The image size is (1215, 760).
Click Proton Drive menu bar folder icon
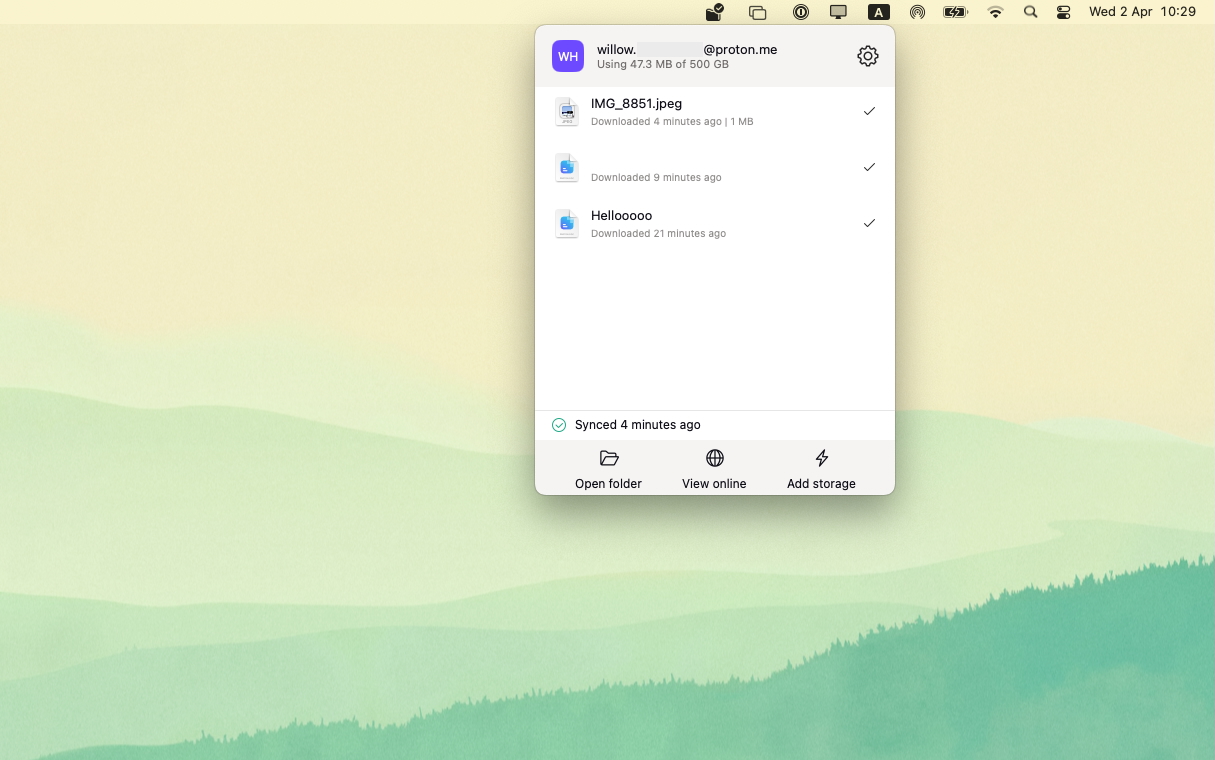point(714,12)
